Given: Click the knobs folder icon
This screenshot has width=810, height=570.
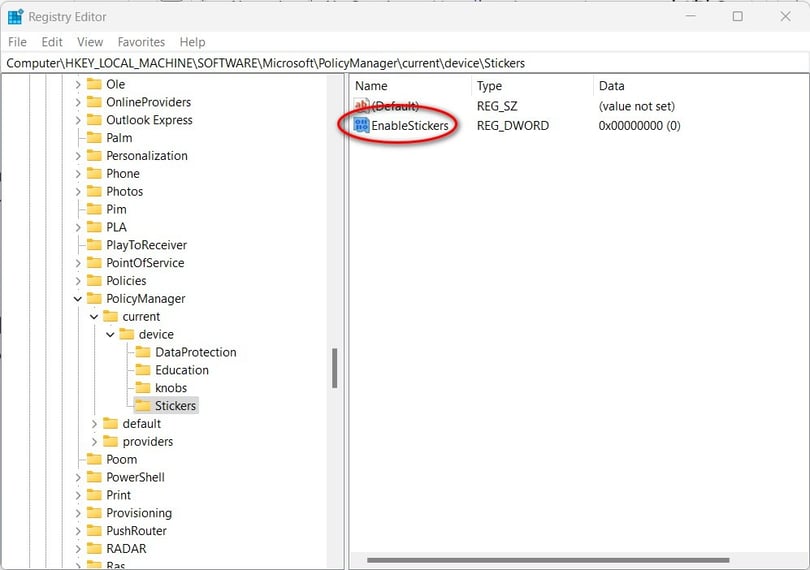Looking at the screenshot, I should (x=143, y=388).
